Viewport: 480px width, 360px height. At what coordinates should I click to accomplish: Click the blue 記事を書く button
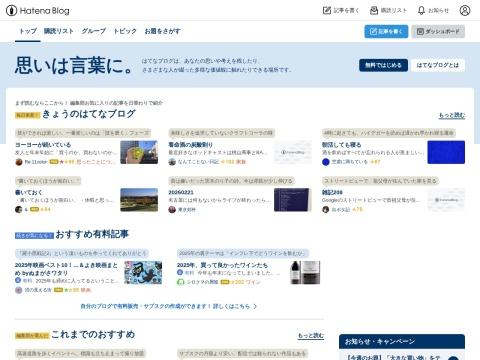tap(386, 31)
